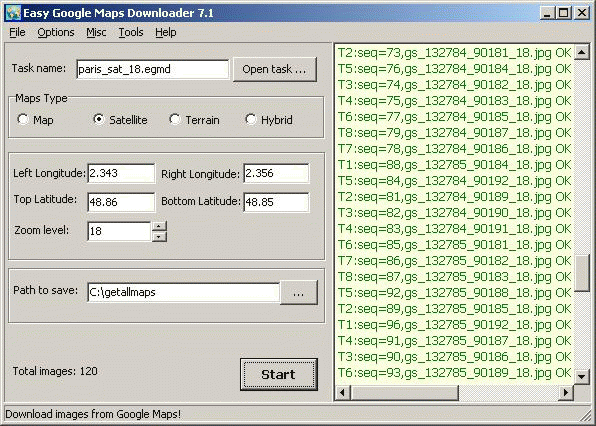Select log line T5:seq=84
Screen dimensions: 596x426
(x=454, y=181)
